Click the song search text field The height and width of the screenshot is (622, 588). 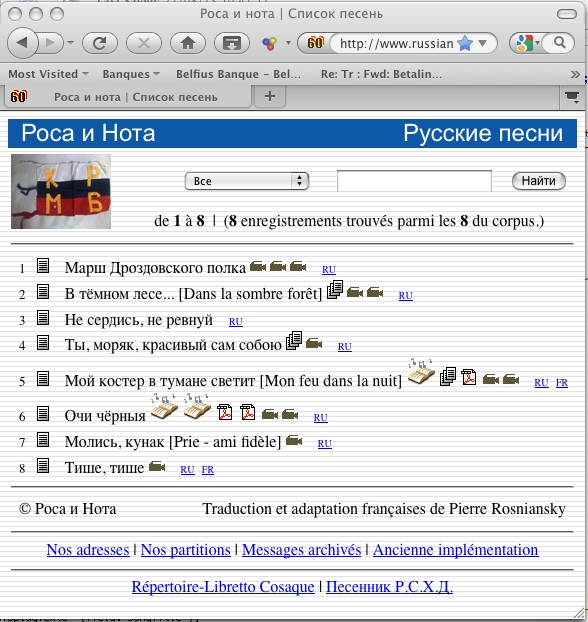coord(414,181)
